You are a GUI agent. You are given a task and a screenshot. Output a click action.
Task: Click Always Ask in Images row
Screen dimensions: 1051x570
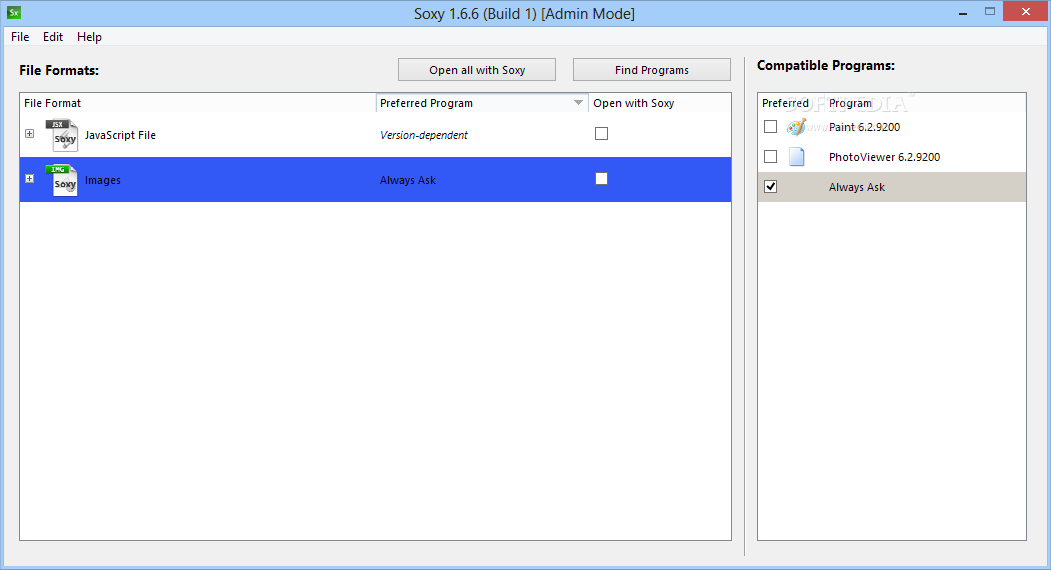tap(408, 180)
